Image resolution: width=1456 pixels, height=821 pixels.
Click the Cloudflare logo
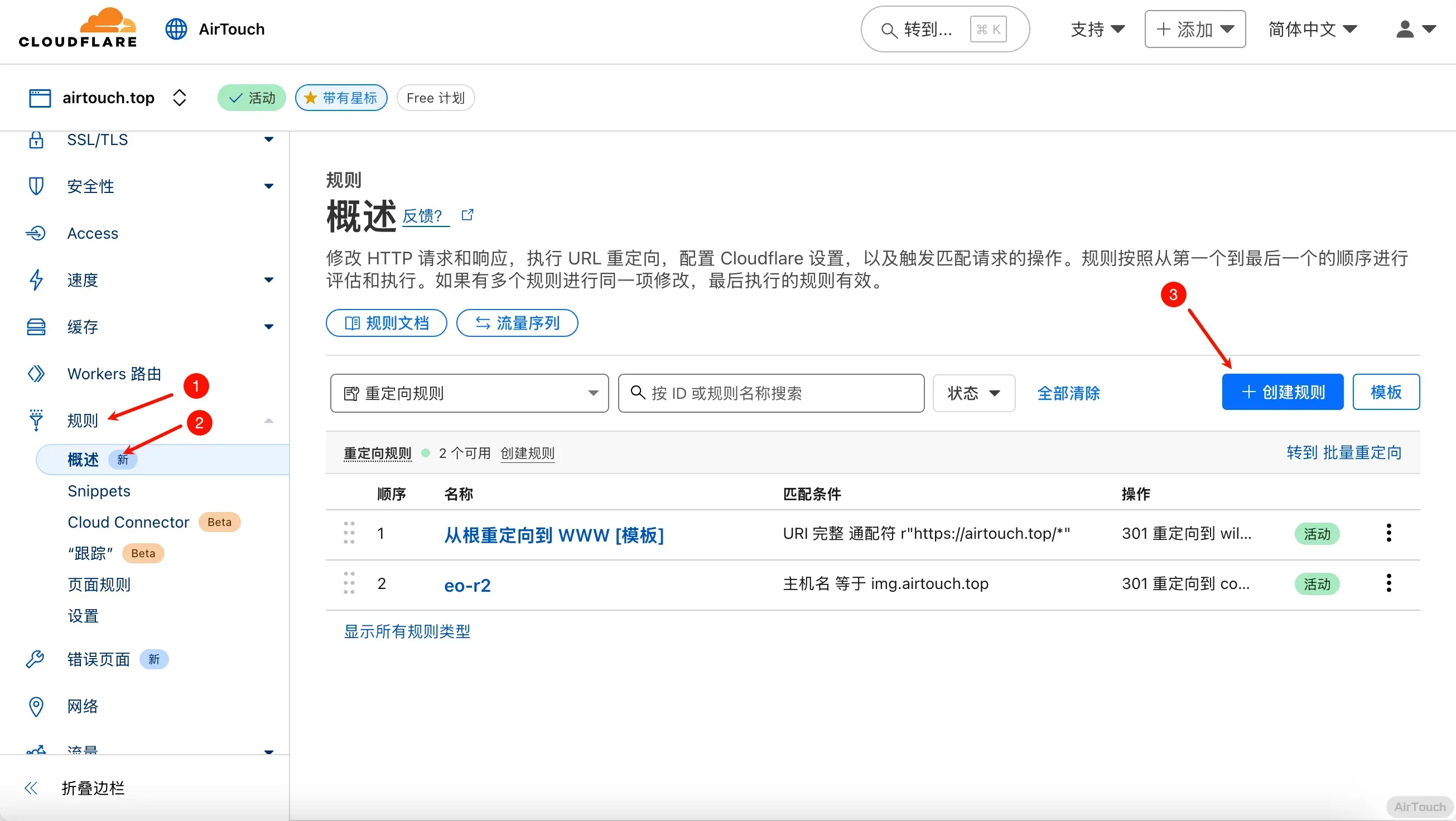point(78,28)
